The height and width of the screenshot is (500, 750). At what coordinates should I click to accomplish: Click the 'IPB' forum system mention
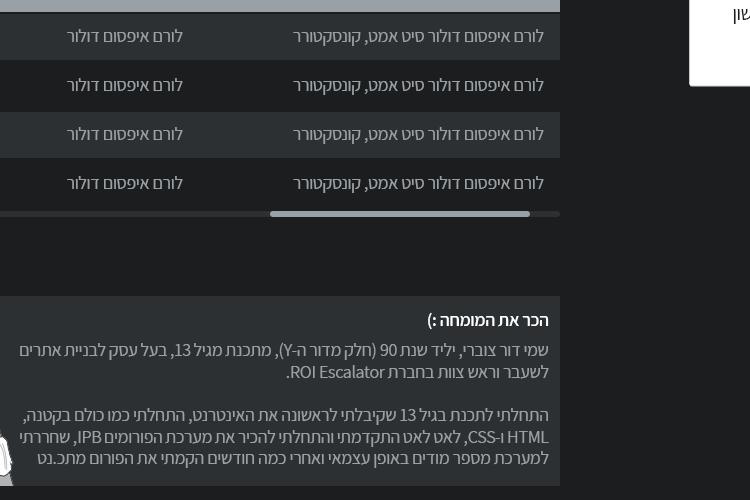[89, 437]
